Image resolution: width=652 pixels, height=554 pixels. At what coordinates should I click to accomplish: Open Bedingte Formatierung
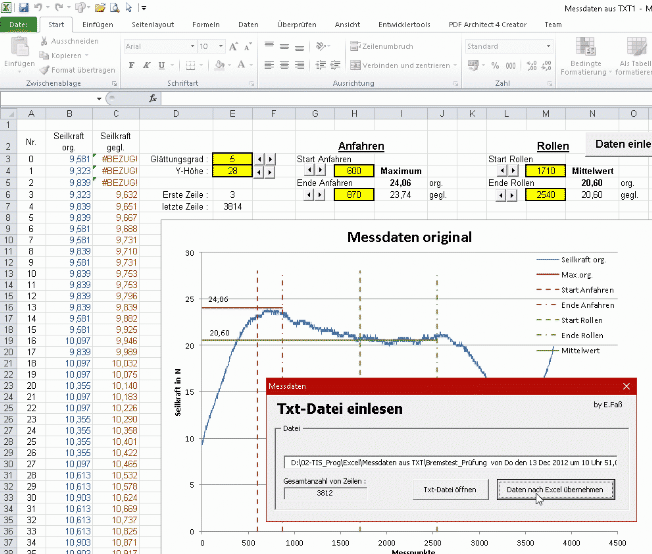tap(583, 57)
